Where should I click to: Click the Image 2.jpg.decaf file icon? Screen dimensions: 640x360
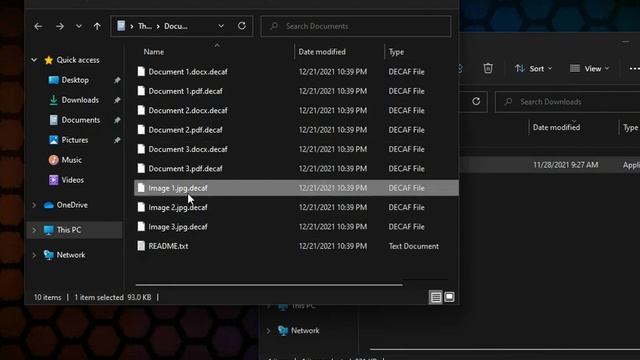[x=141, y=207]
